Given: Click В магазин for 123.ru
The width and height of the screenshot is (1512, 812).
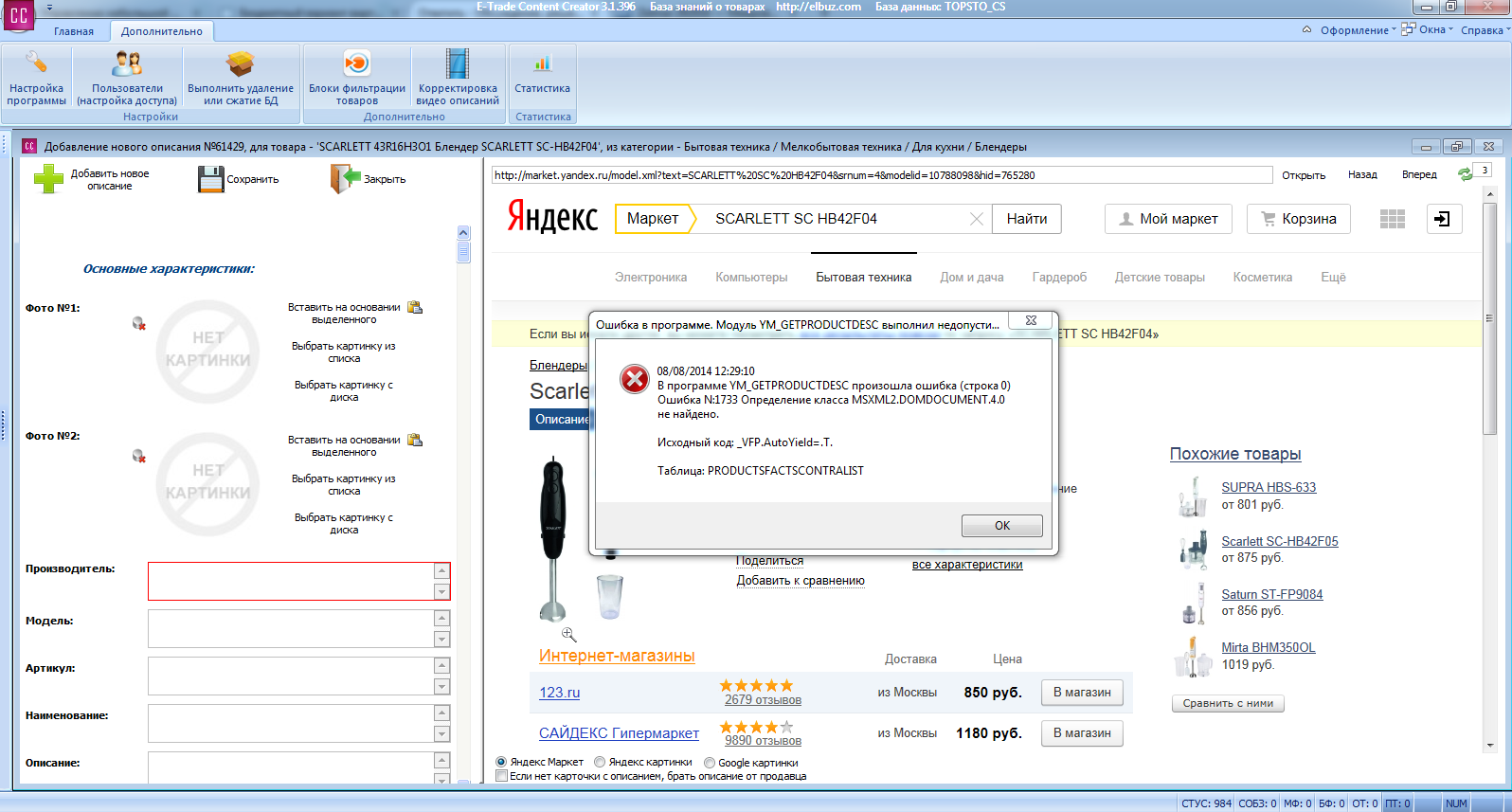Looking at the screenshot, I should (1082, 693).
